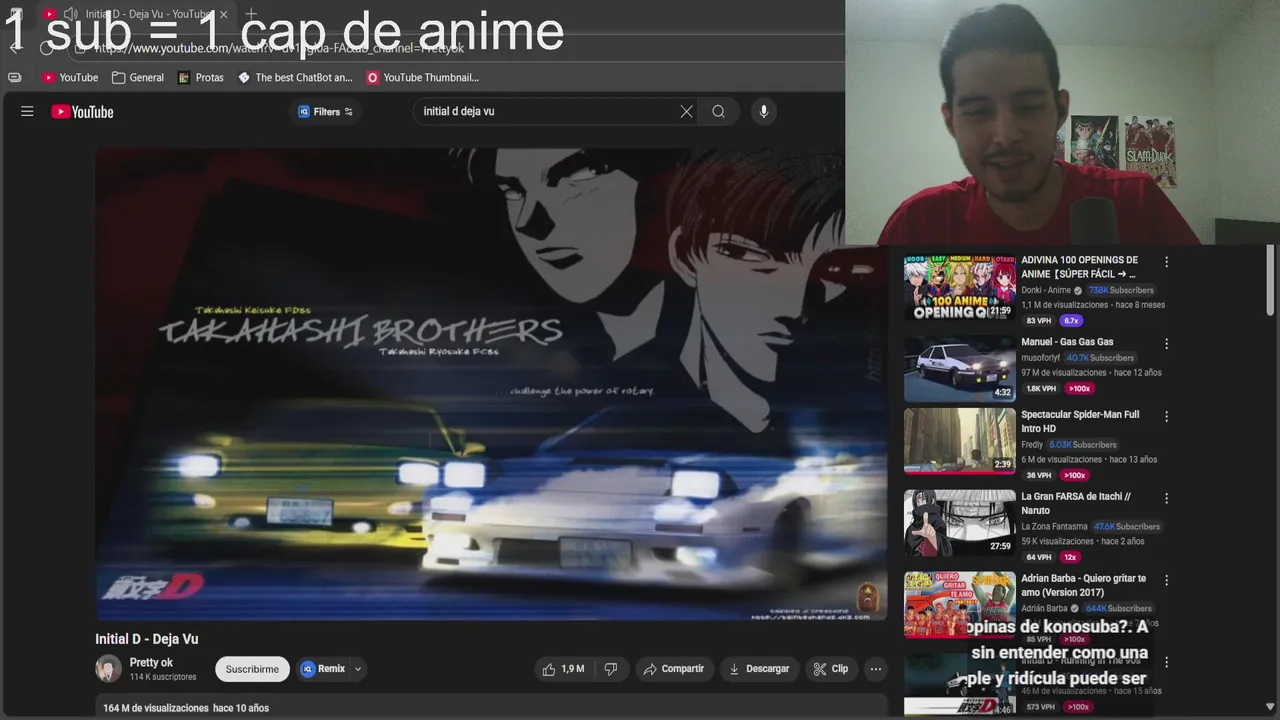Open the General bookmarks folder
Image resolution: width=1280 pixels, height=720 pixels.
tap(138, 77)
